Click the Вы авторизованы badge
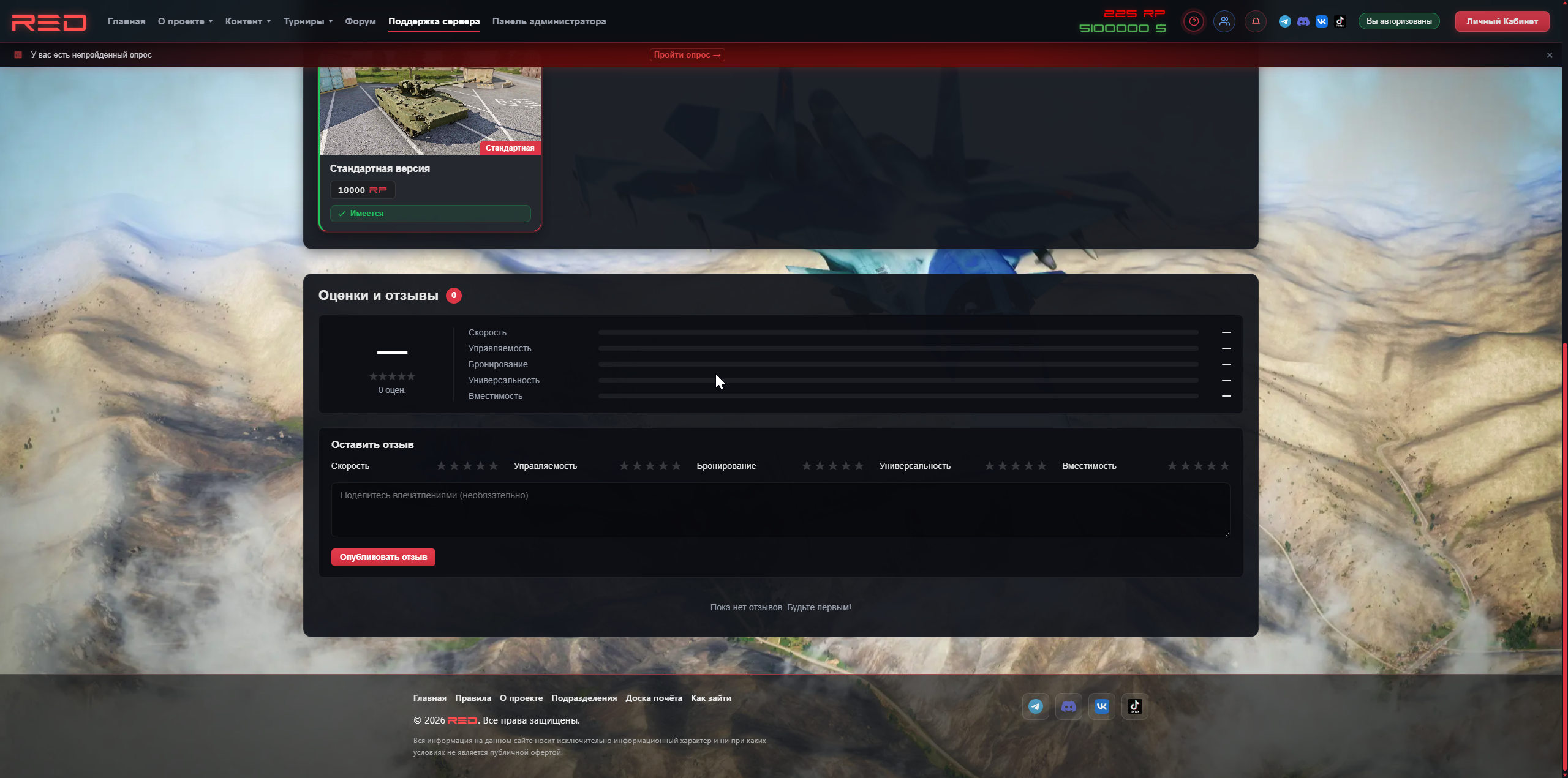1568x778 pixels. click(1399, 21)
